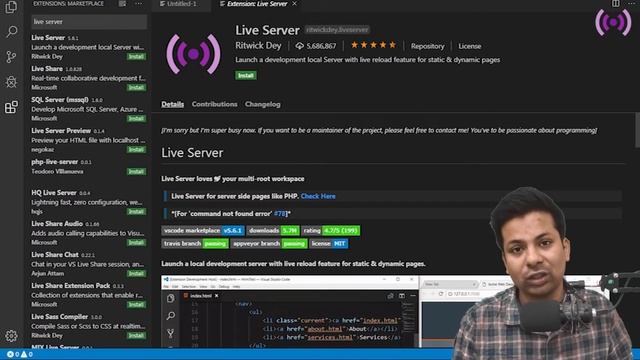Install the Live Share extension
The height and width of the screenshot is (360, 640).
click(136, 87)
